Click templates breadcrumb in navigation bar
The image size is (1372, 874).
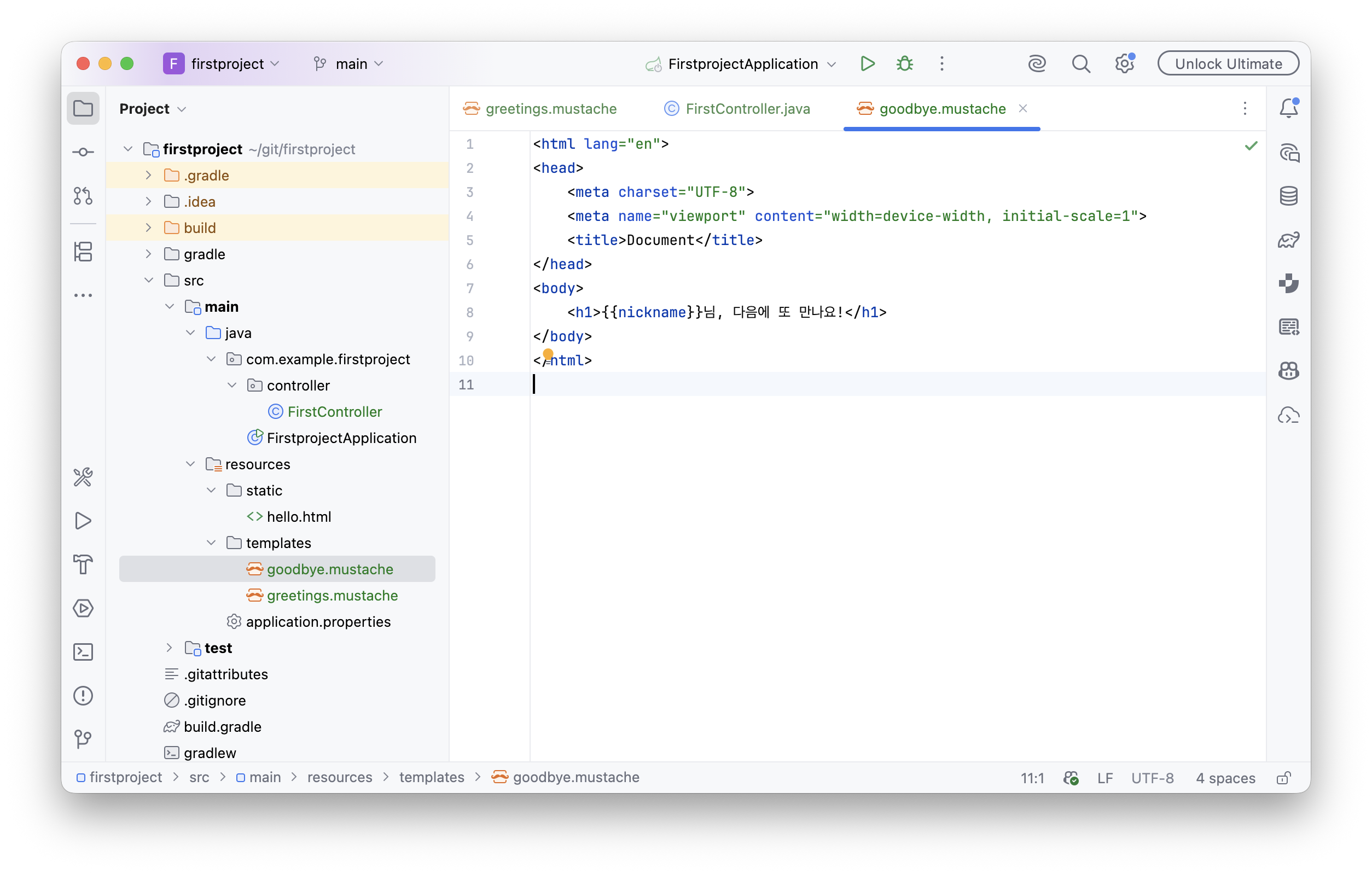[x=431, y=778]
